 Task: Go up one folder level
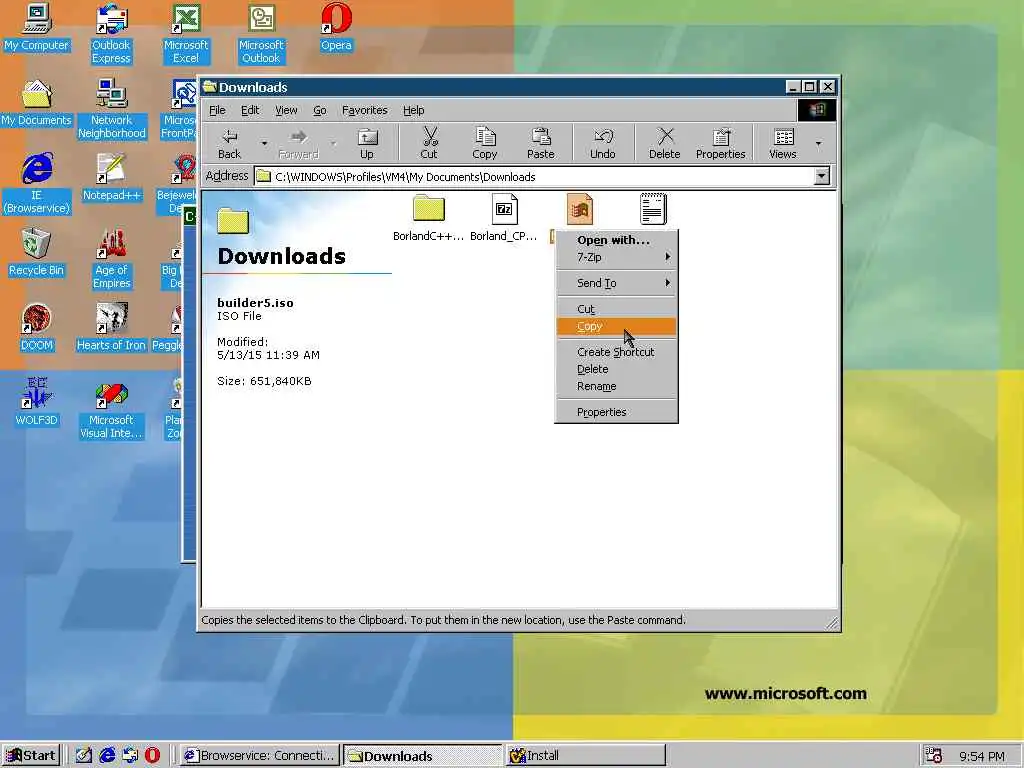tap(367, 143)
